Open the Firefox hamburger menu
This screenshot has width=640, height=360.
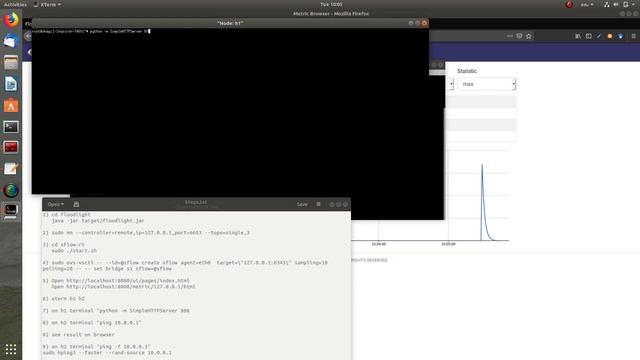click(633, 36)
